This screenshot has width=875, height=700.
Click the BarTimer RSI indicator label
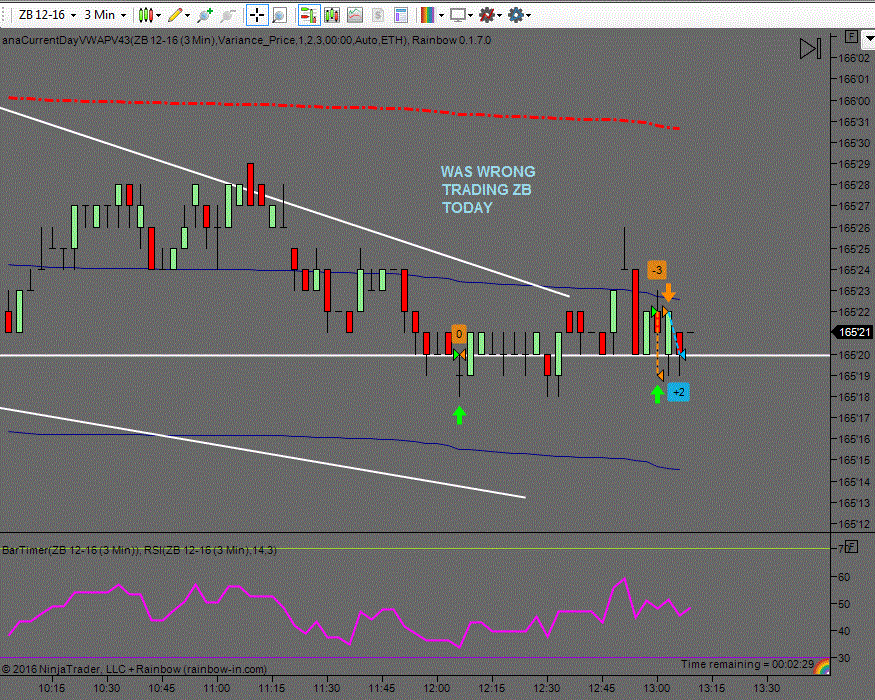[139, 550]
